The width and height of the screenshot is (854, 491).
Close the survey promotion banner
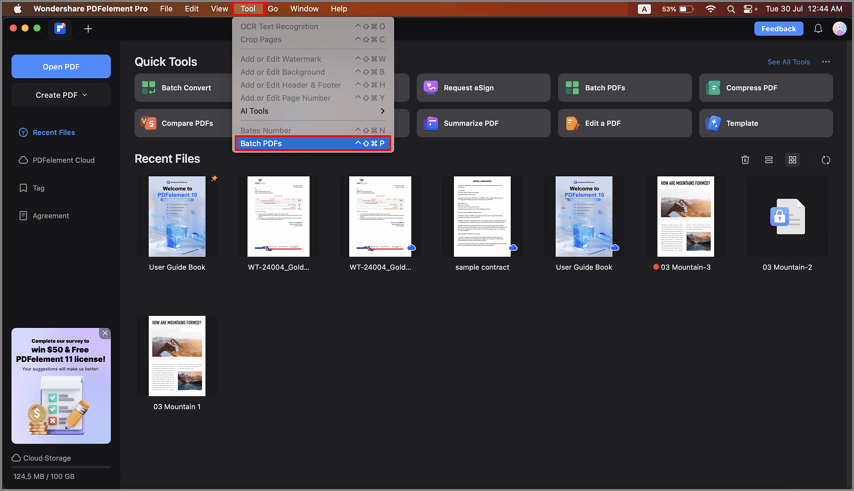click(105, 333)
